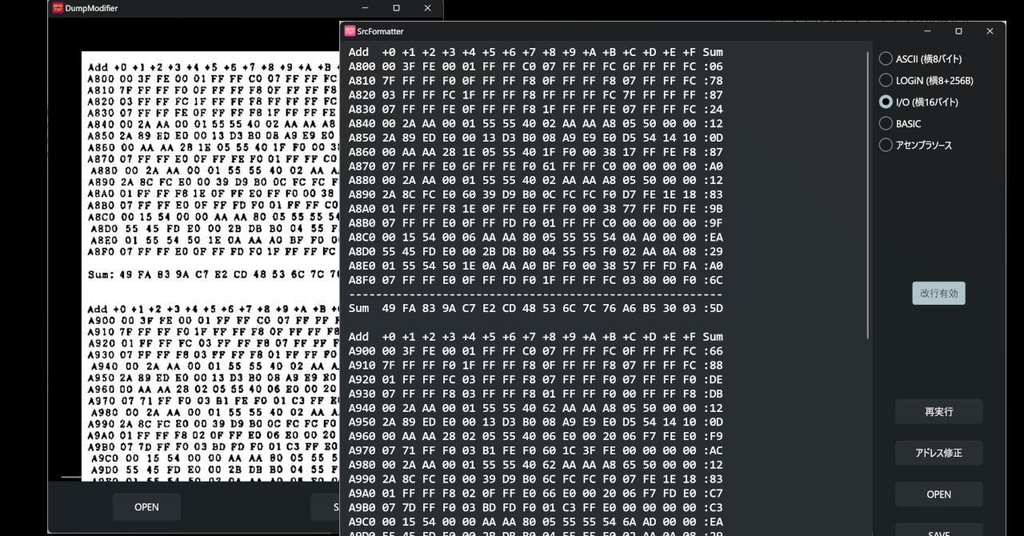The image size is (1024, 536).
Task: Select the ASCII (横8バイト) format option
Action: pyautogui.click(x=920, y=59)
